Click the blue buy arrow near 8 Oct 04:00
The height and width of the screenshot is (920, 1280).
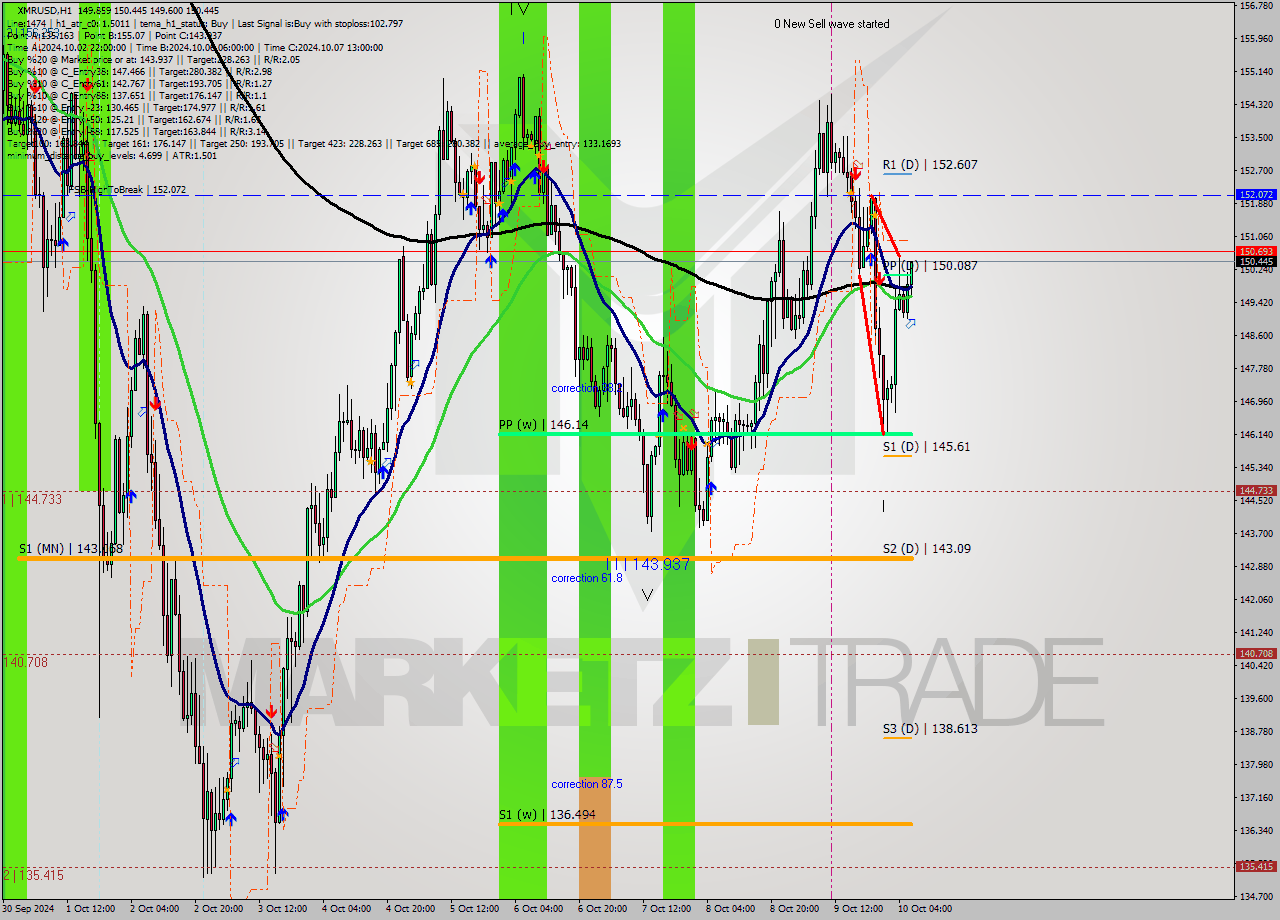(711, 487)
